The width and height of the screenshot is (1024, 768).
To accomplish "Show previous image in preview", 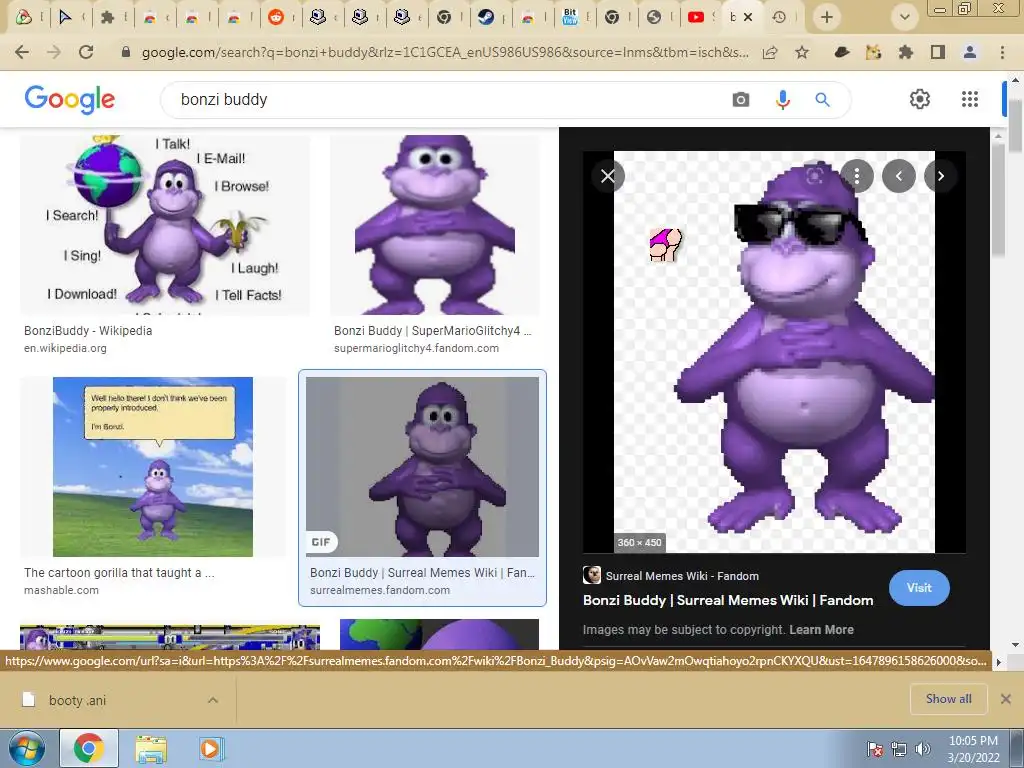I will tap(899, 176).
